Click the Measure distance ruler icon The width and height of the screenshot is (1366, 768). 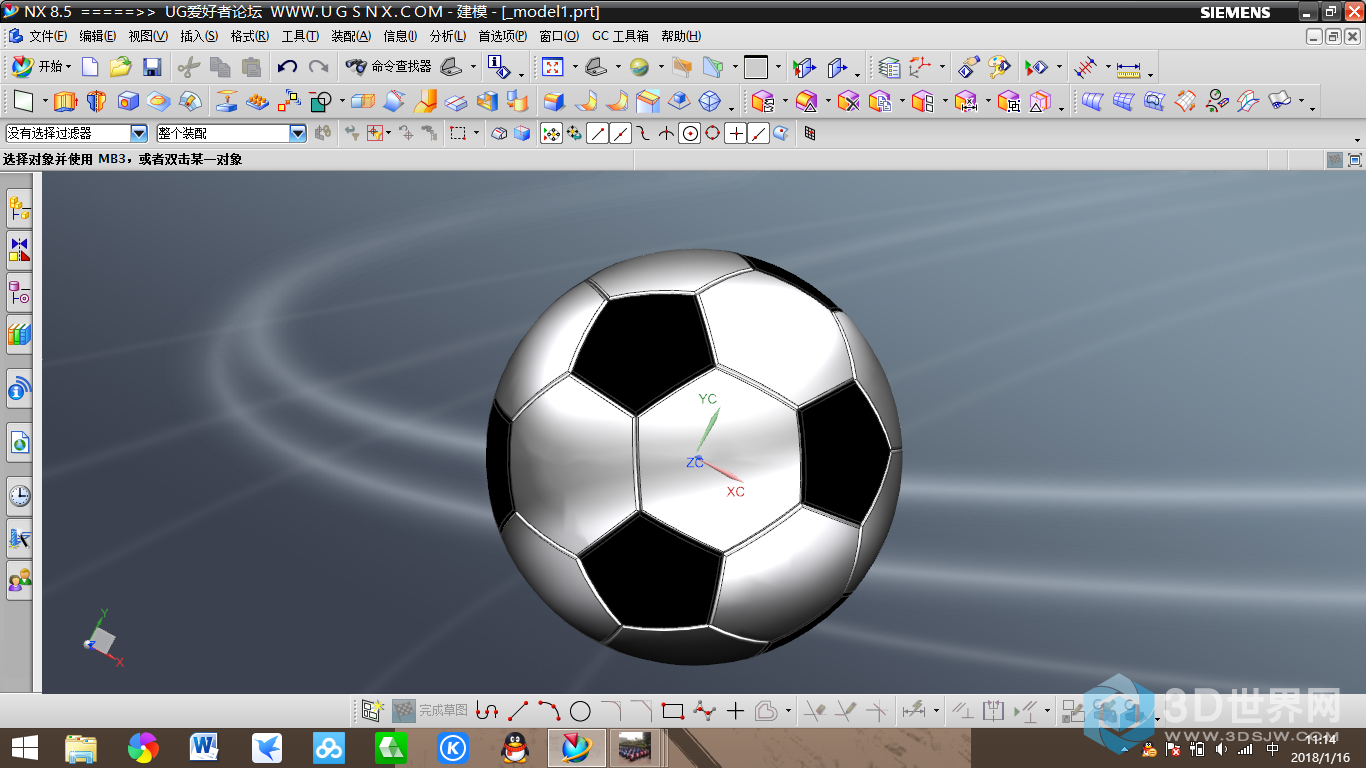[1128, 69]
